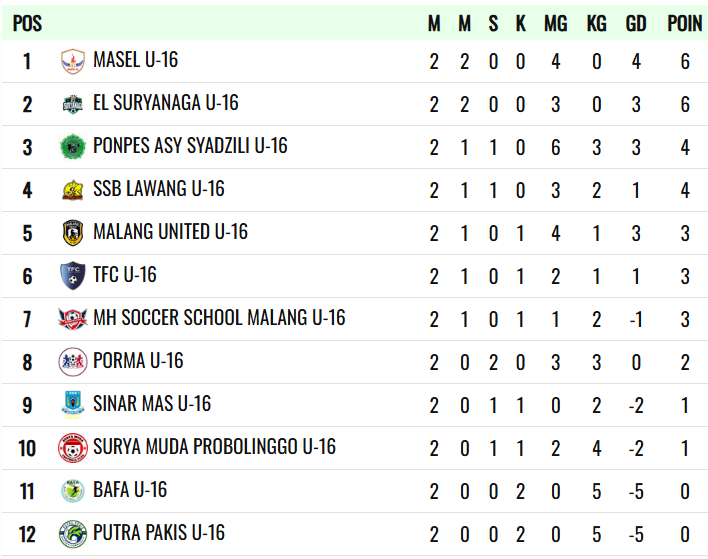Click the GD column header
Screen dimensions: 708x559
point(636,23)
